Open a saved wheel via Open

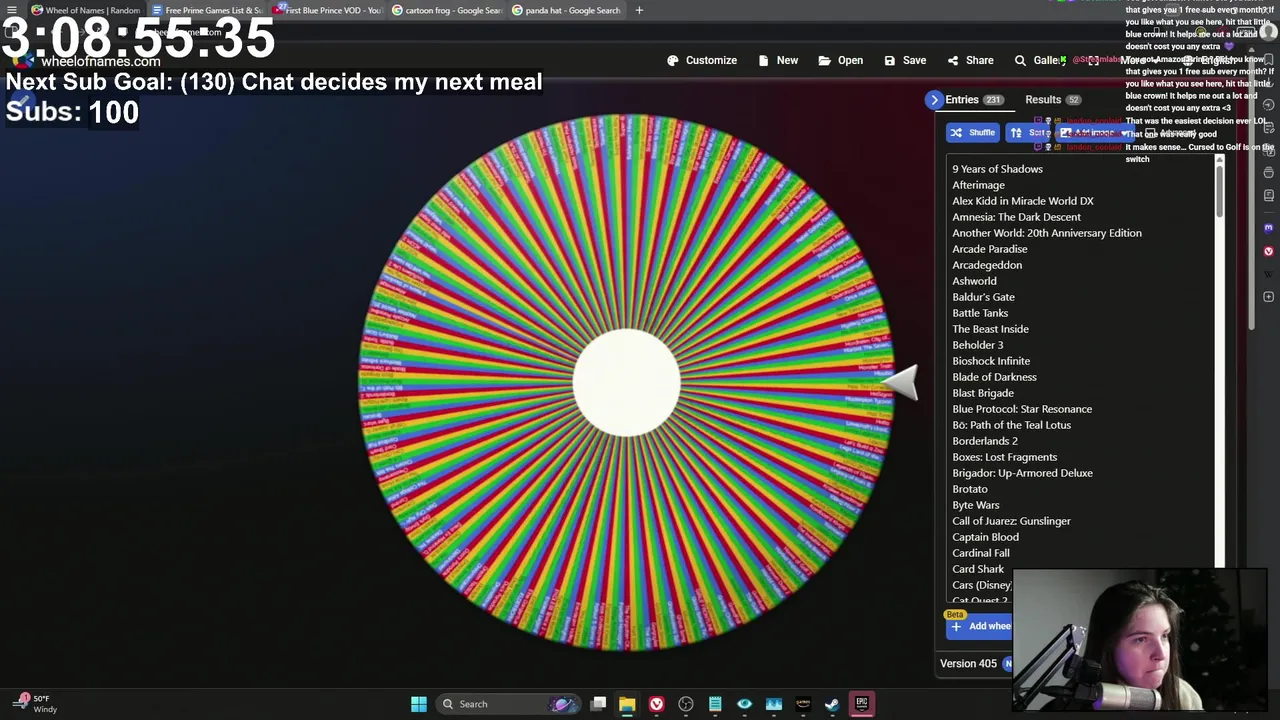pos(840,60)
